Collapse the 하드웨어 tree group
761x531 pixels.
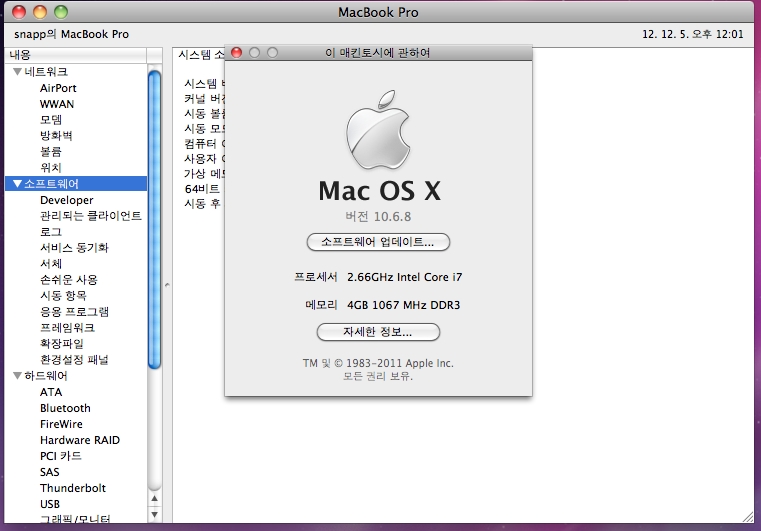17,376
